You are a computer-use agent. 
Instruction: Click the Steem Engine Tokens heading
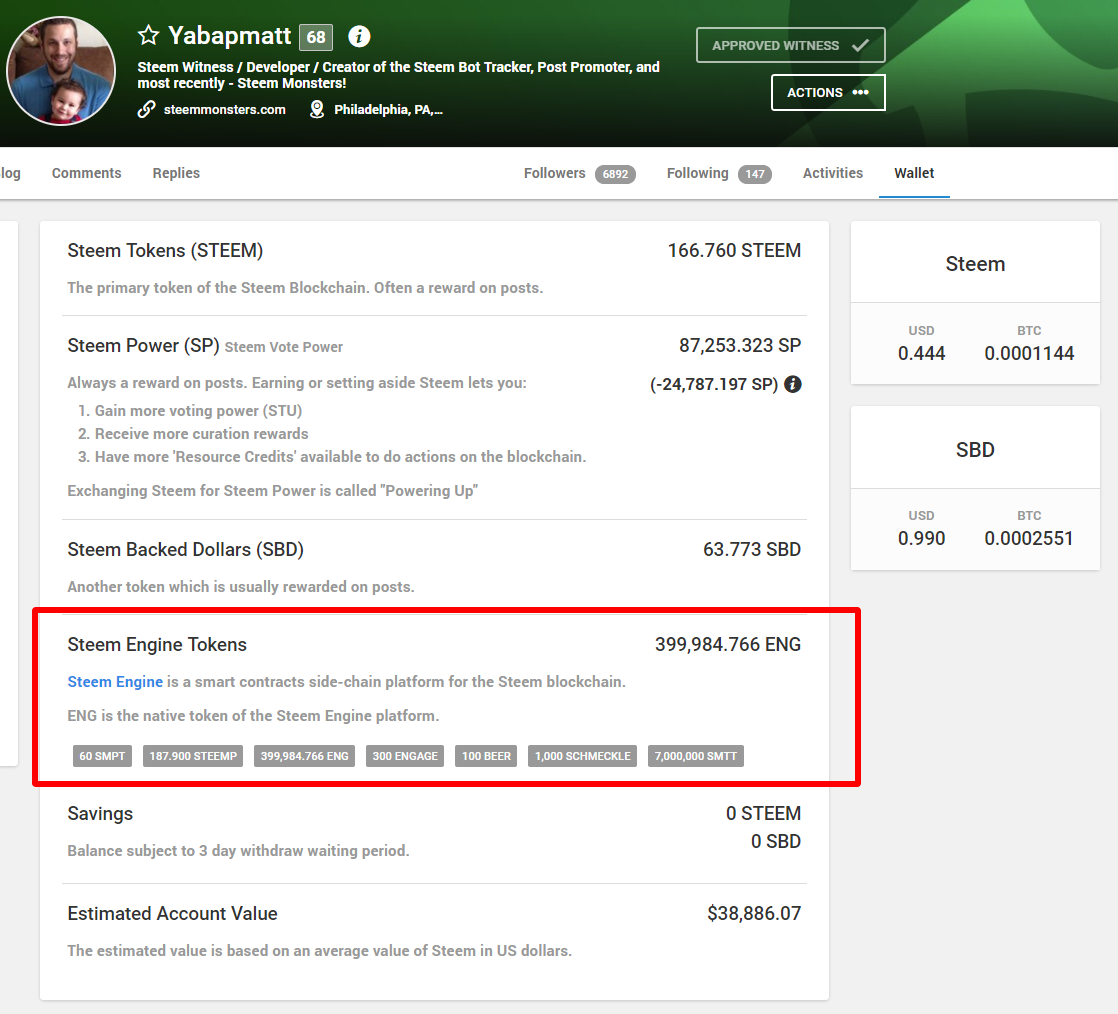coord(157,645)
